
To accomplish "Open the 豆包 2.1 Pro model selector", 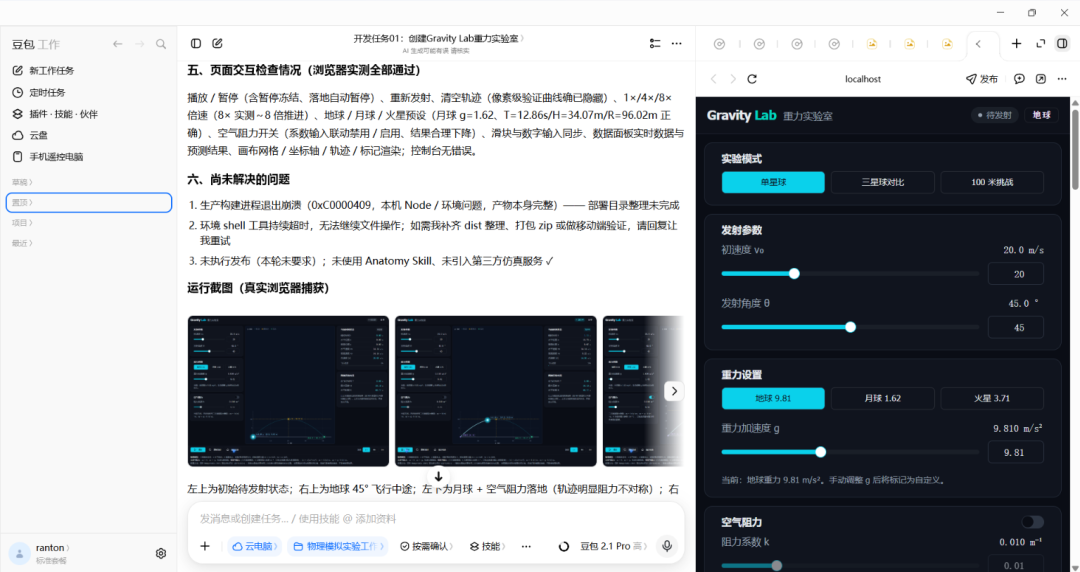I will [x=614, y=546].
